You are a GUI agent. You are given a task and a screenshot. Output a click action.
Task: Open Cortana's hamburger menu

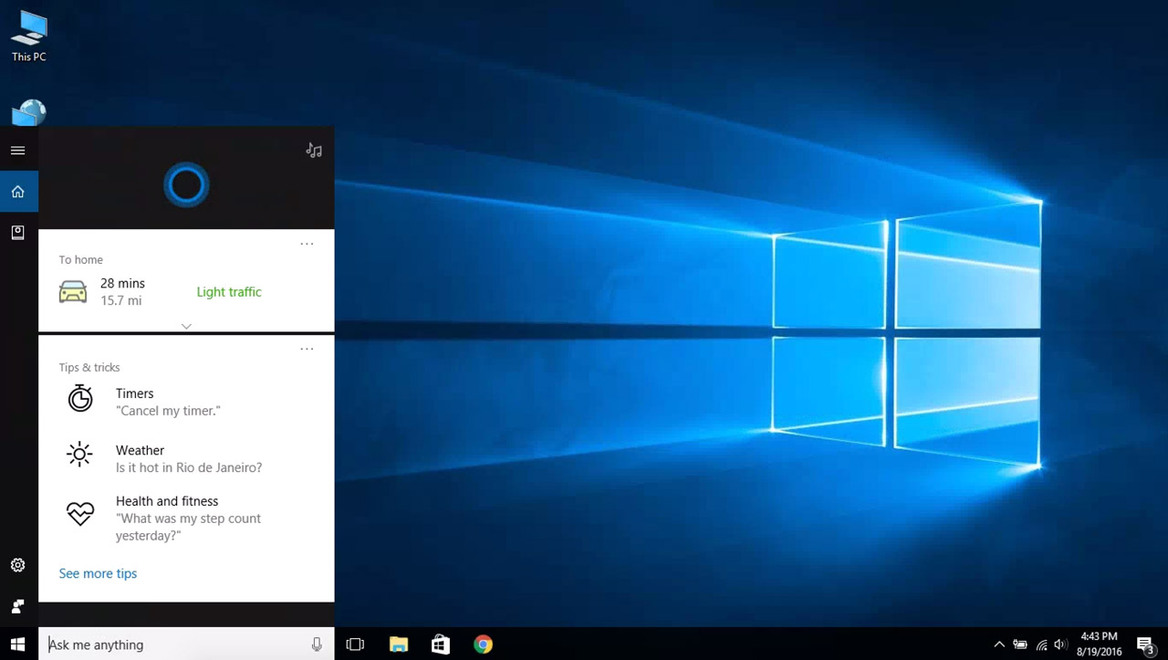click(x=17, y=150)
